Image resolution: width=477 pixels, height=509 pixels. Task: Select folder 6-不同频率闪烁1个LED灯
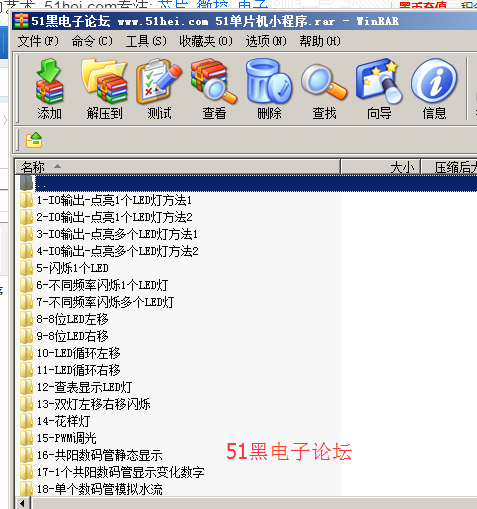pyautogui.click(x=102, y=285)
